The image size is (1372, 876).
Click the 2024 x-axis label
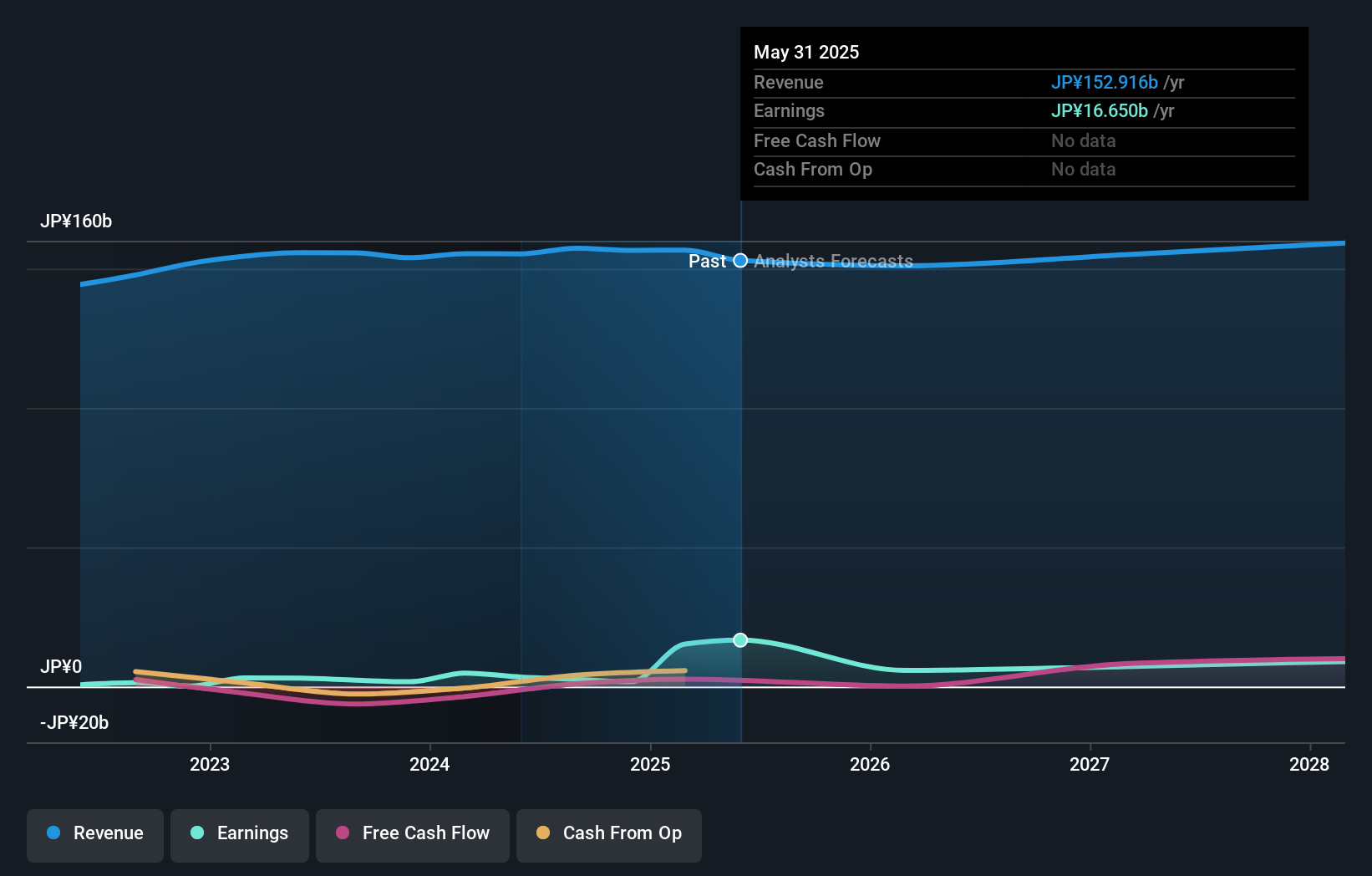tap(429, 764)
